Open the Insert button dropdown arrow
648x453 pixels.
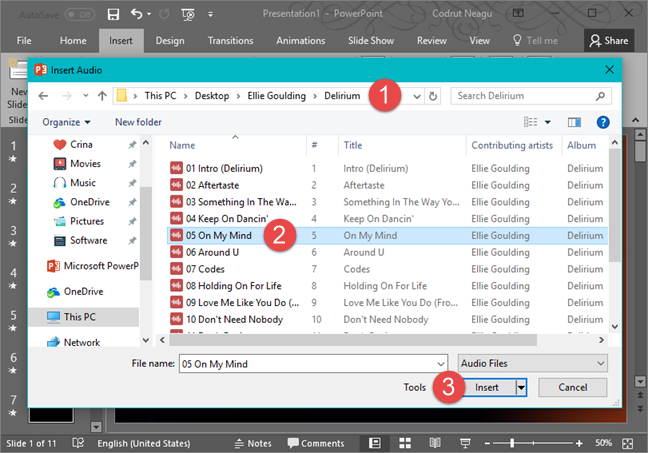[521, 387]
